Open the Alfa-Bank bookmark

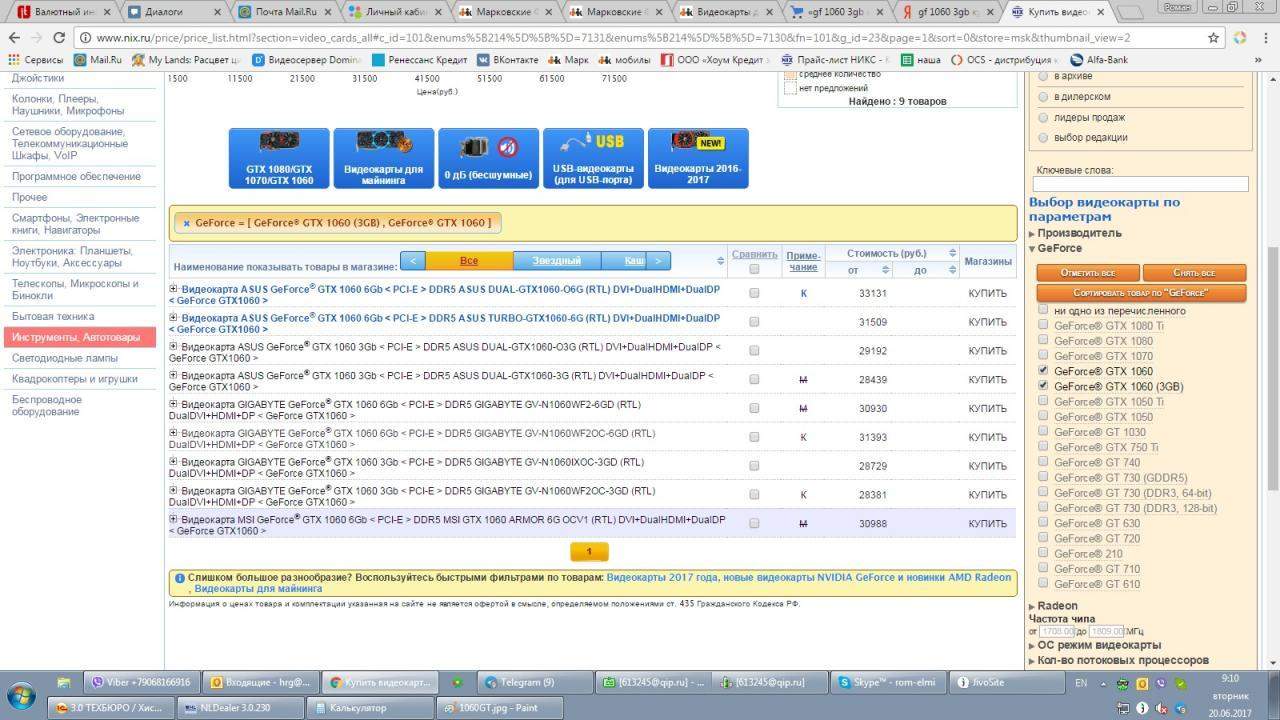[1099, 60]
